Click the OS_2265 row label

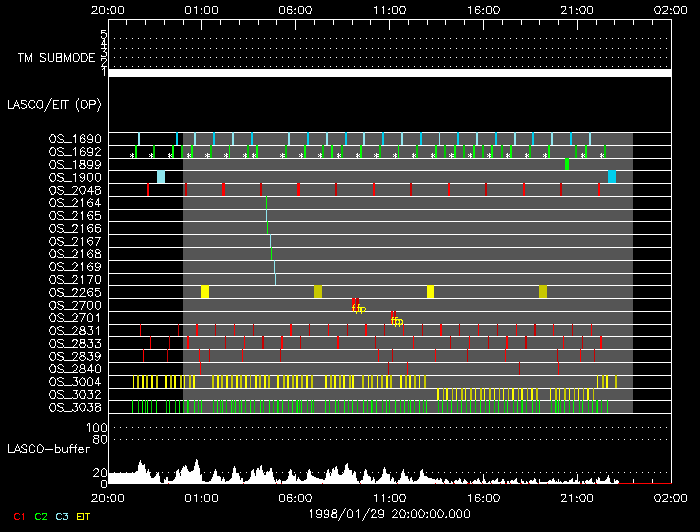coord(75,293)
